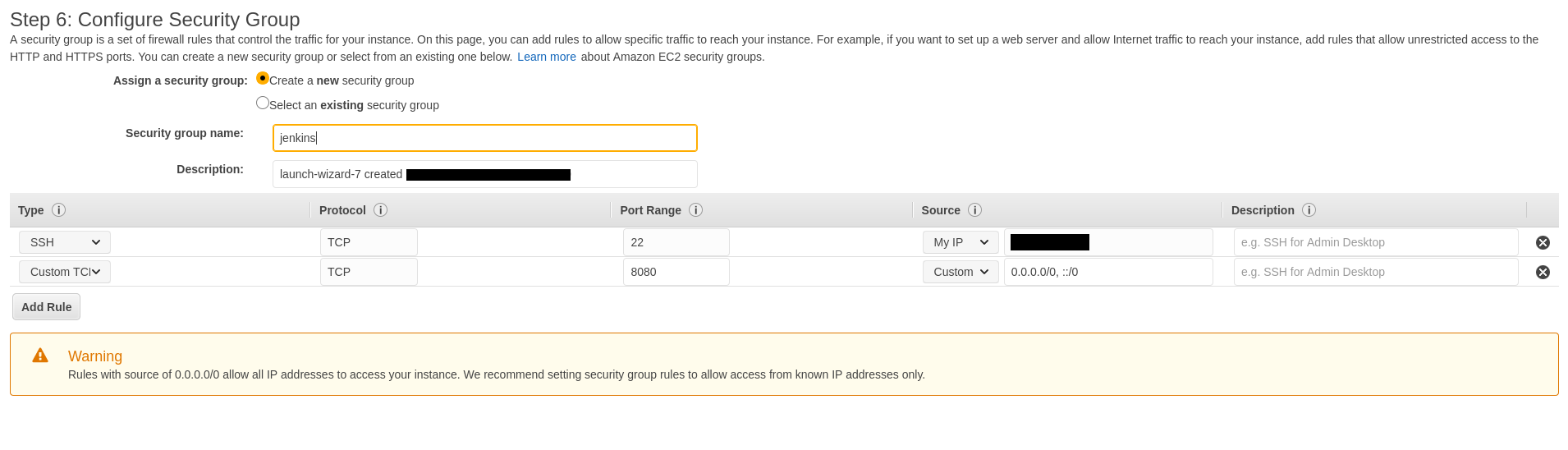Expand the Custom source dropdown
This screenshot has height=450, width=1568.
pos(960,272)
